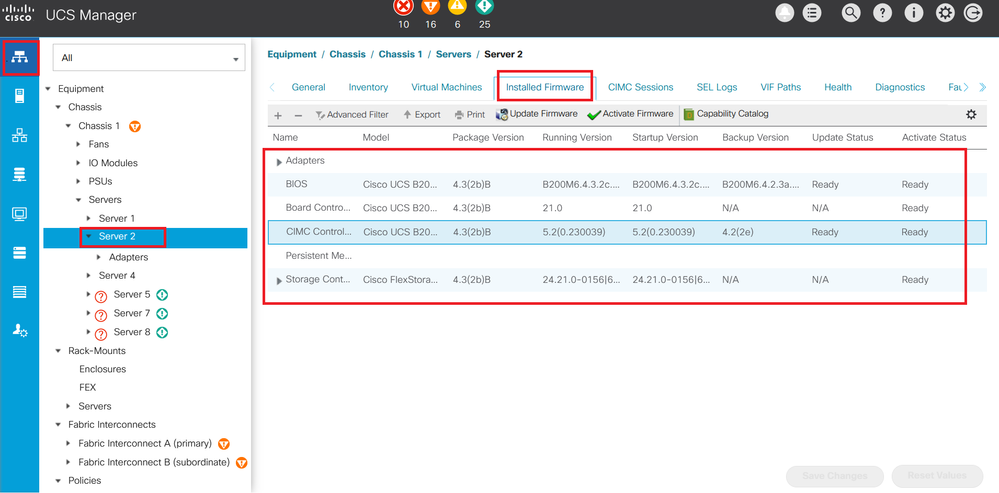Viewport: 999px width, 493px height.
Task: Open the Storage navigation icon
Action: tap(20, 253)
